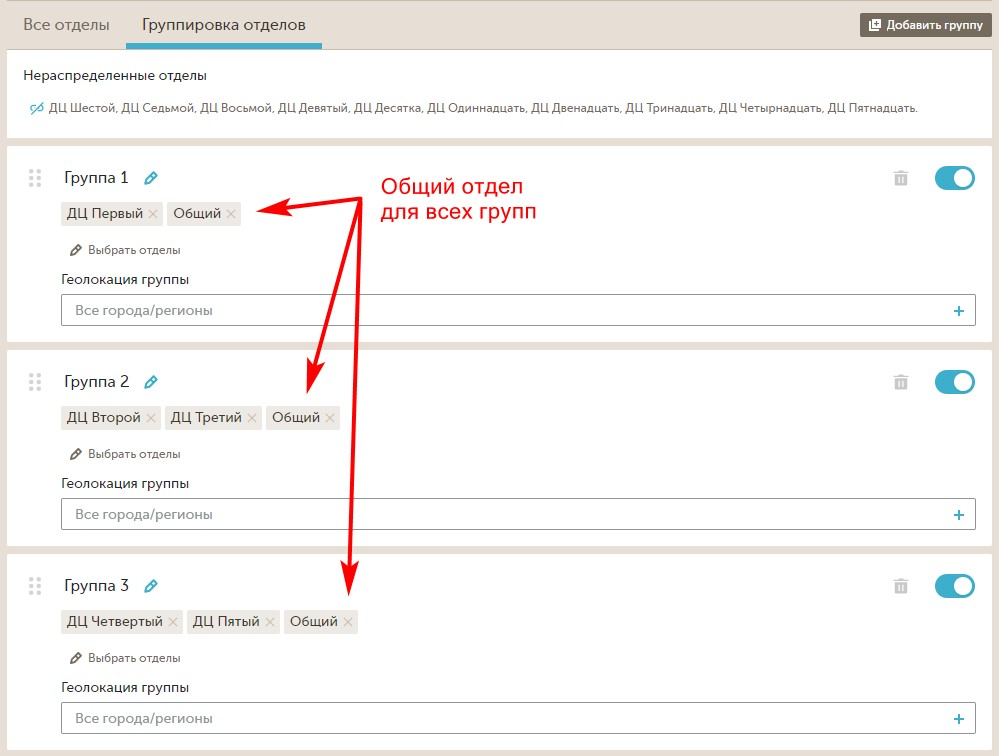Rename Группа 2 using its pencil icon

coord(151,382)
